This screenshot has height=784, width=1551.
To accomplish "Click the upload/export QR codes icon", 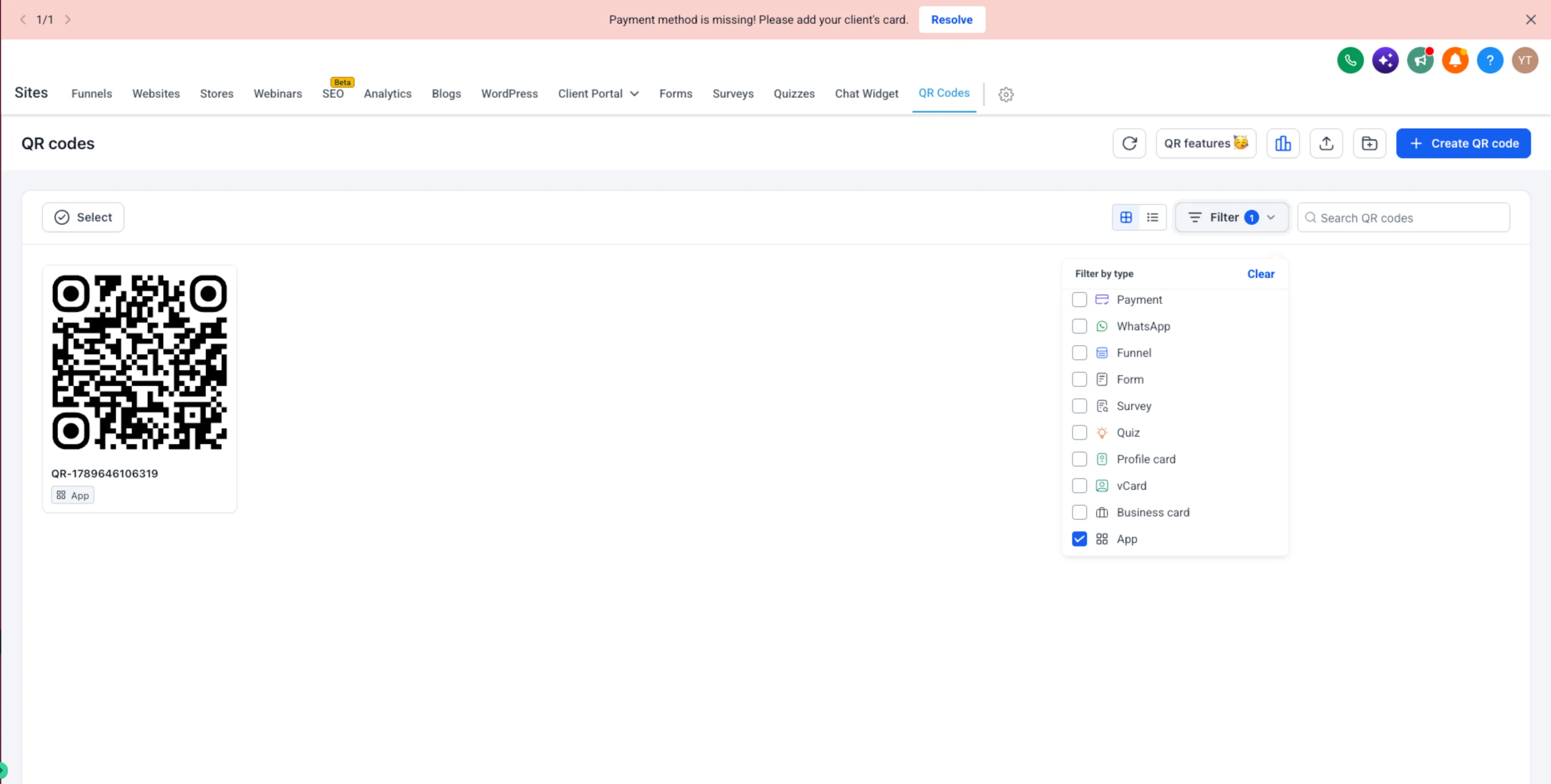I will [1326, 143].
